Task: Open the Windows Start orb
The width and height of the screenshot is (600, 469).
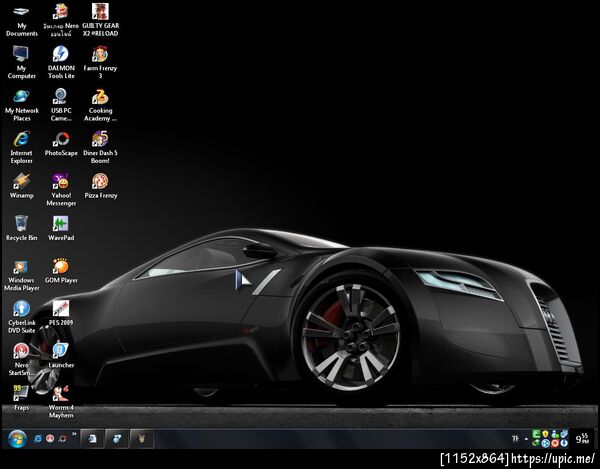Action: [17, 439]
